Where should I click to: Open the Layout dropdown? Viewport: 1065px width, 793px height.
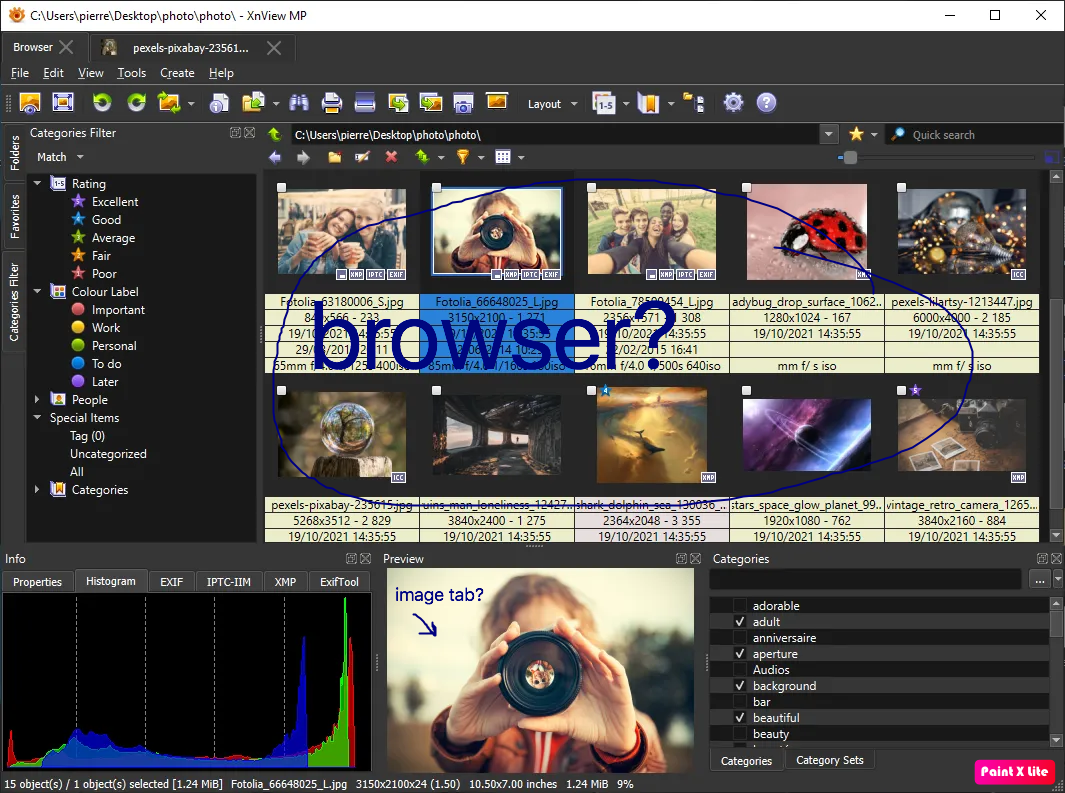click(552, 104)
